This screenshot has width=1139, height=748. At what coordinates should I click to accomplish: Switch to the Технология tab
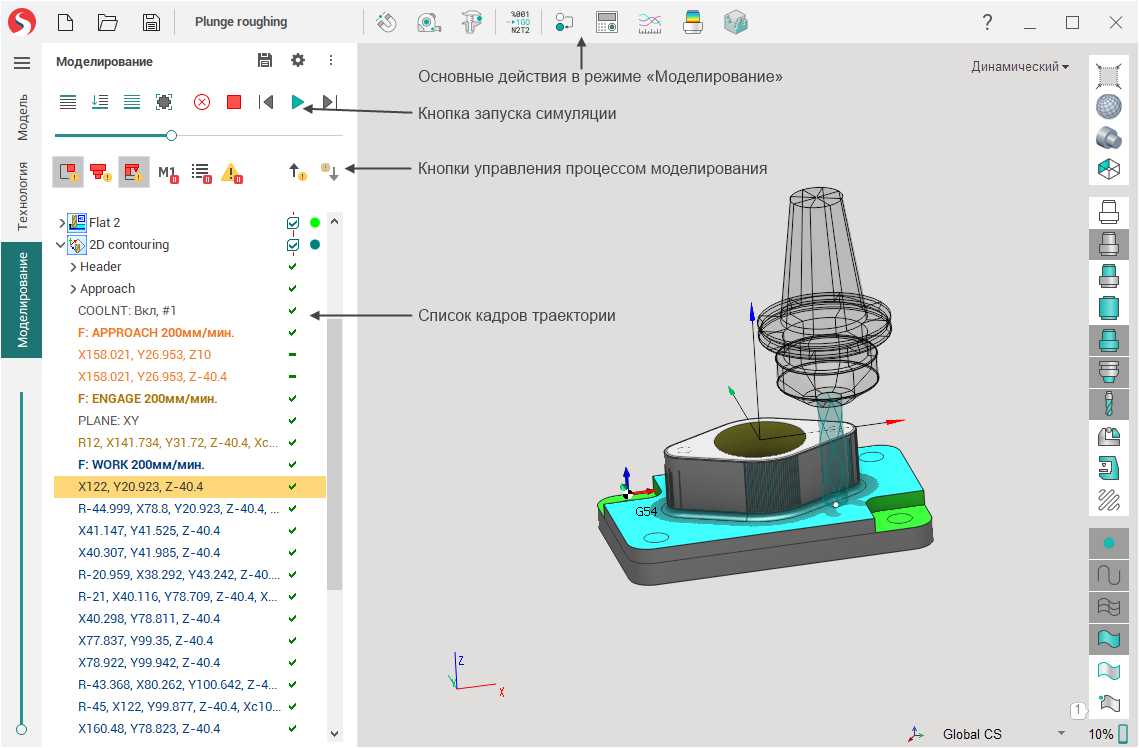[x=22, y=195]
